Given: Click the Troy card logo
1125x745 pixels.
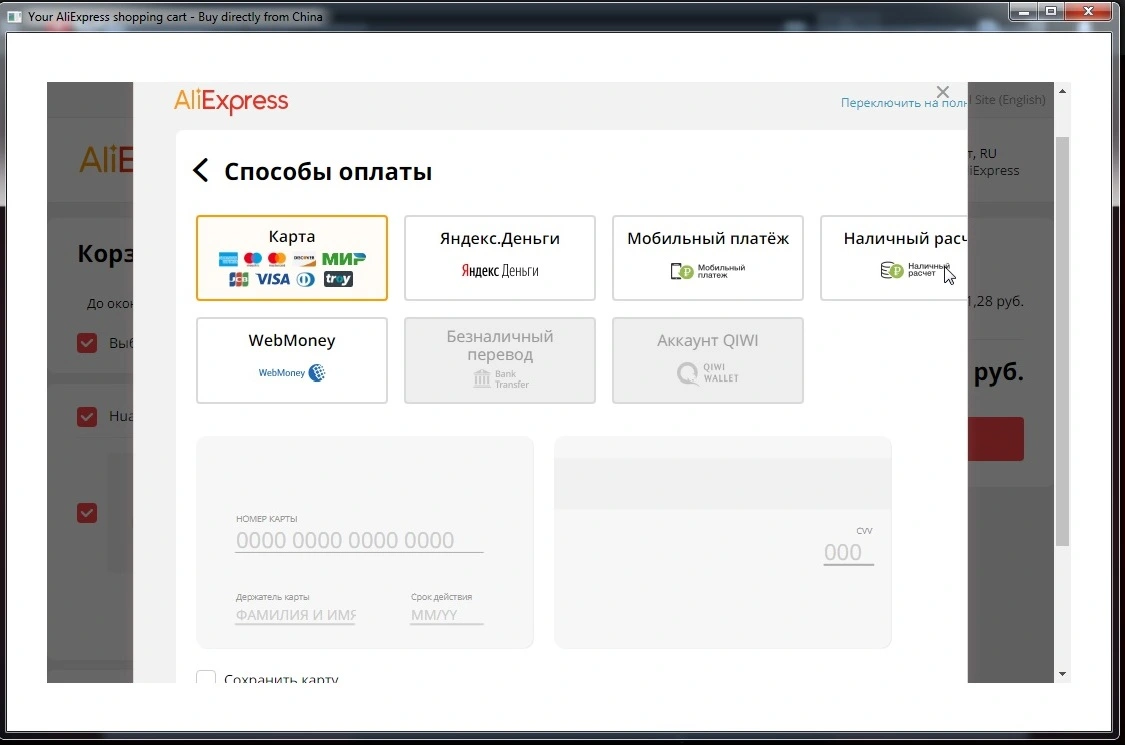Looking at the screenshot, I should 338,279.
